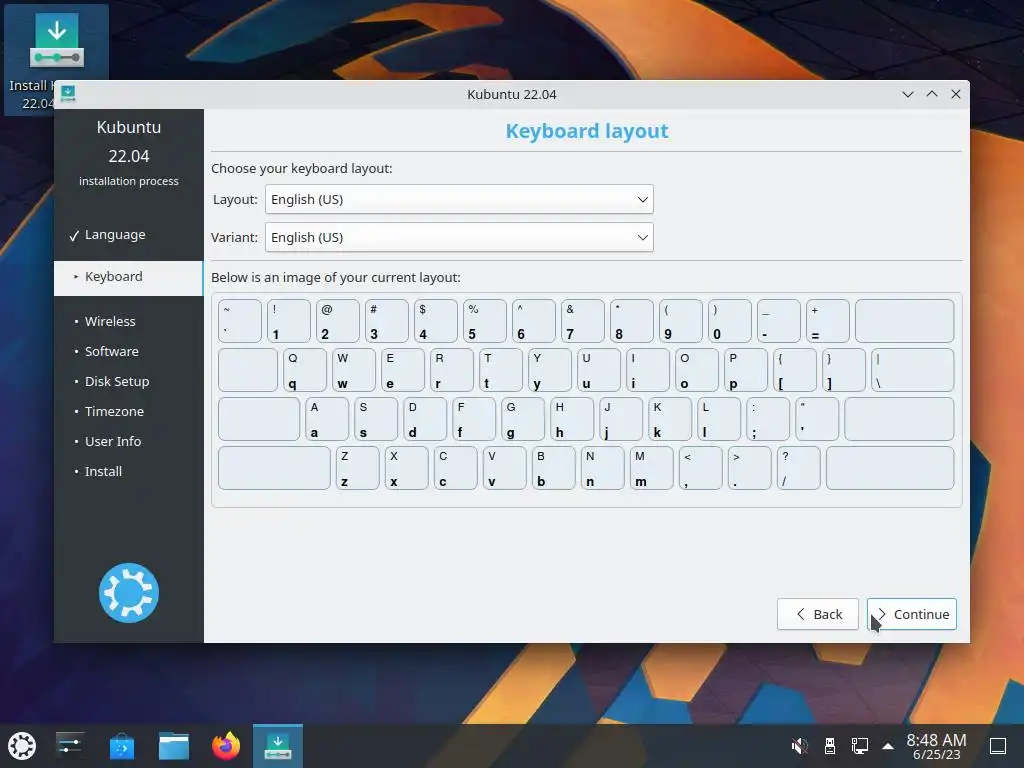
Task: Click the muted volume tray icon
Action: coord(799,746)
